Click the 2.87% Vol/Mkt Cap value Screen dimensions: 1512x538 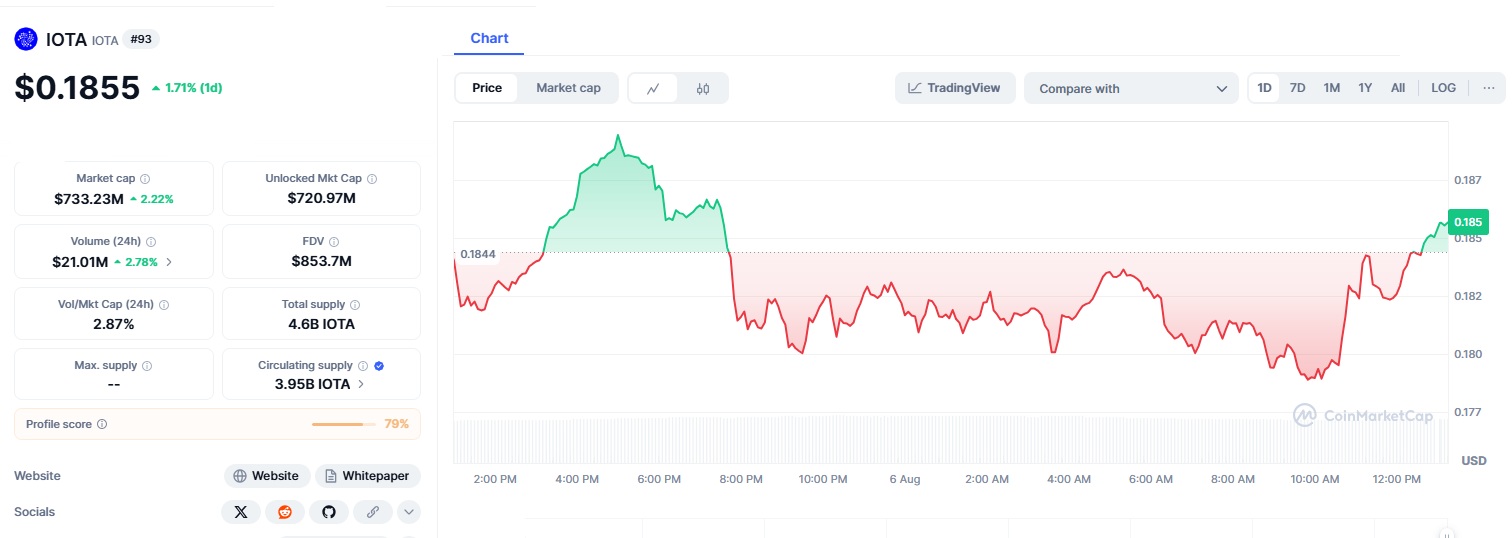pyautogui.click(x=113, y=324)
